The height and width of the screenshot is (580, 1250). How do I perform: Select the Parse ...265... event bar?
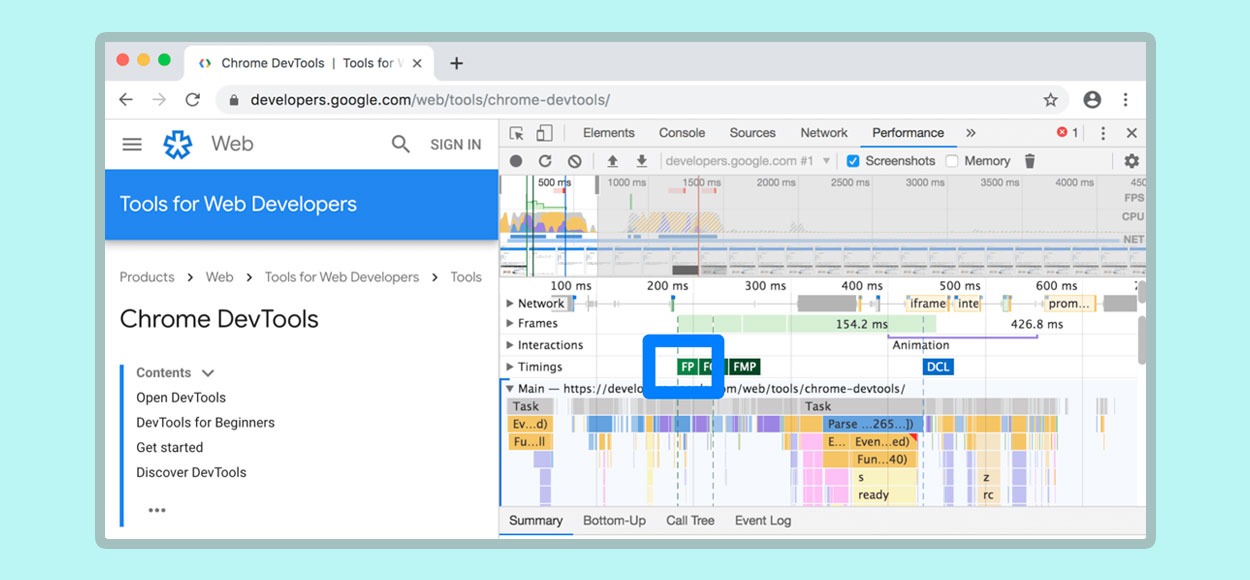click(x=874, y=424)
